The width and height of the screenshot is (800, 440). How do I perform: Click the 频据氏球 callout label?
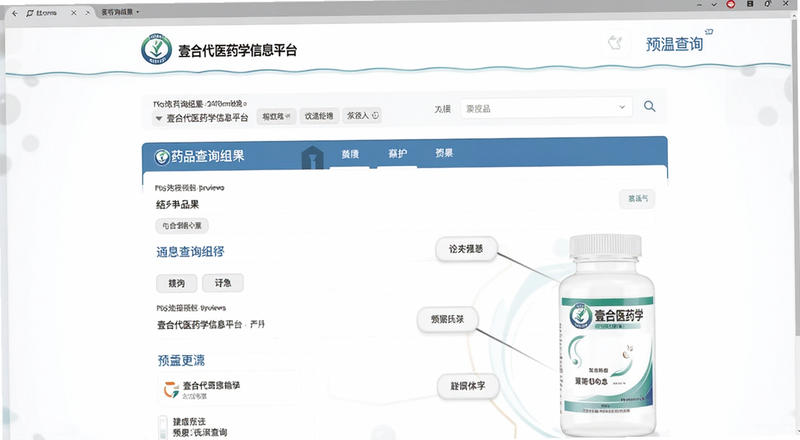447,320
